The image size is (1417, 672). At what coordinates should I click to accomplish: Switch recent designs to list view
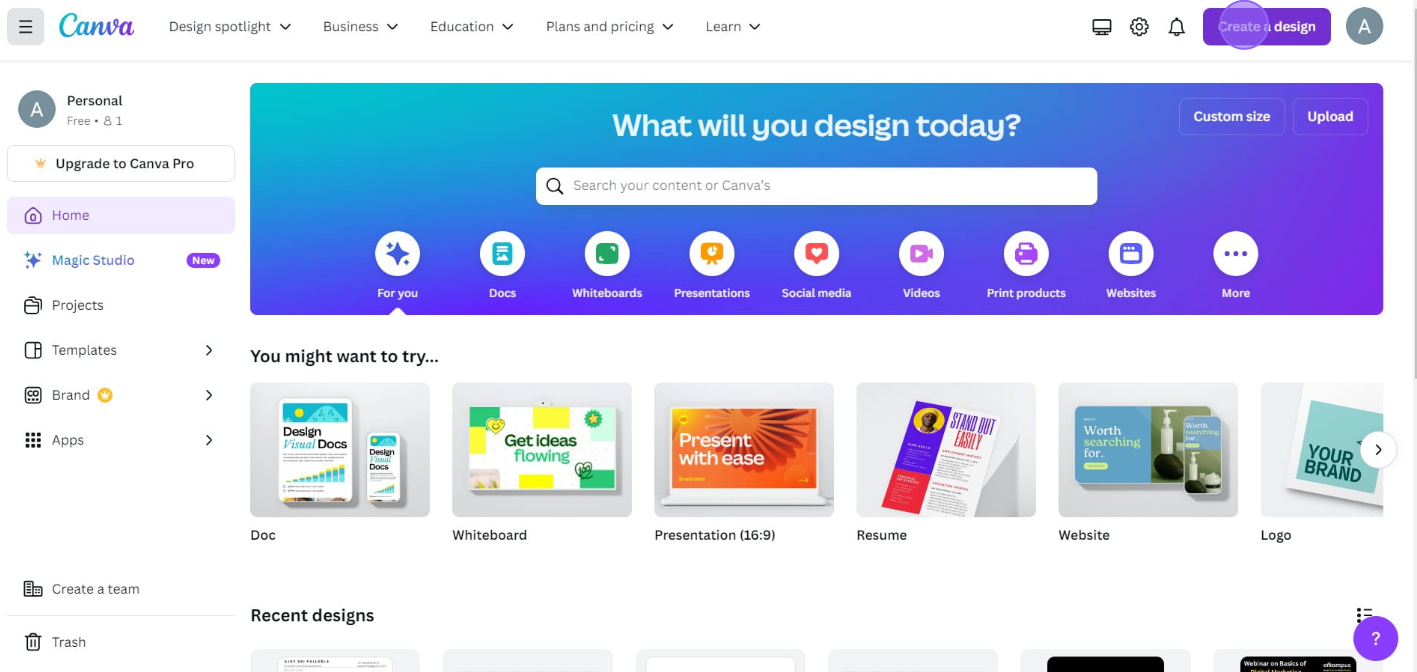point(1364,615)
